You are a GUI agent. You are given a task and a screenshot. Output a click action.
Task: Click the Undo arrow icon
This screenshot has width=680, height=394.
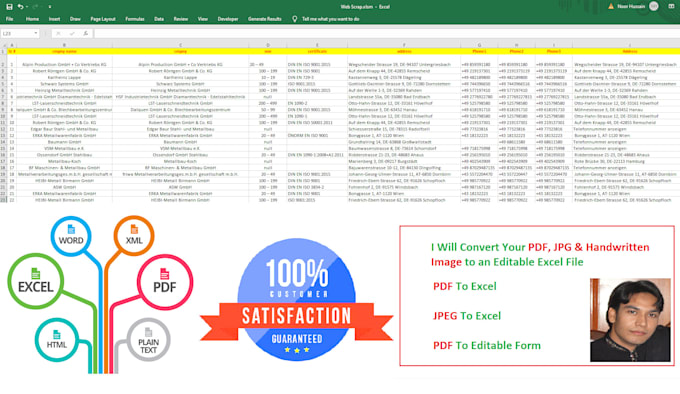coord(20,7)
